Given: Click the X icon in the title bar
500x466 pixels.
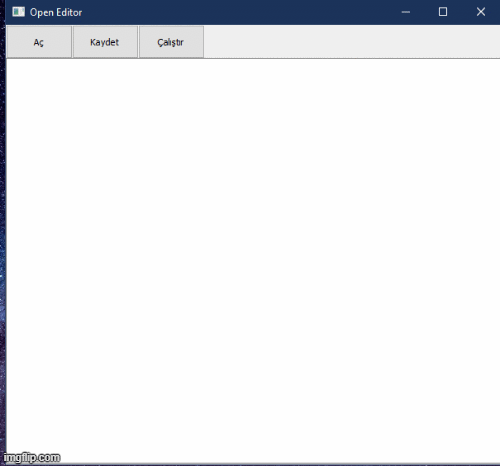Looking at the screenshot, I should click(481, 12).
